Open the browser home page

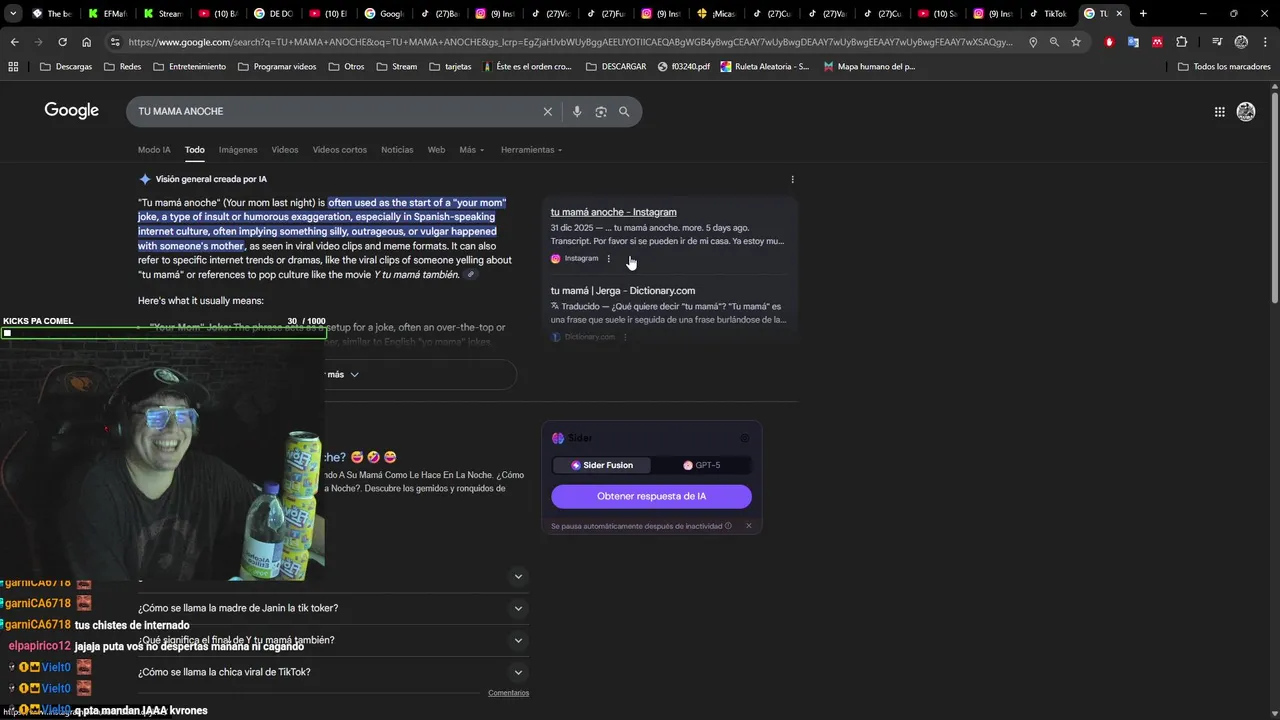click(x=87, y=42)
